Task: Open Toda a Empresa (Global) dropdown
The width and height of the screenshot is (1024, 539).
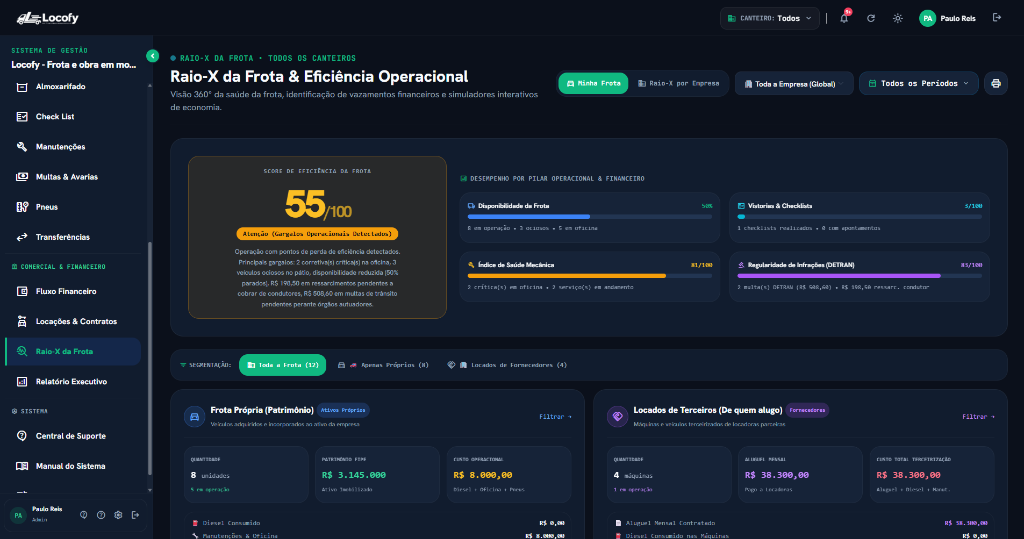Action: click(x=794, y=84)
